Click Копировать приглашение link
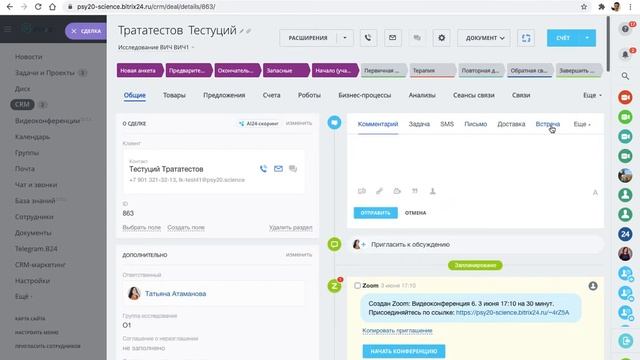640x360 pixels. pyautogui.click(x=397, y=331)
